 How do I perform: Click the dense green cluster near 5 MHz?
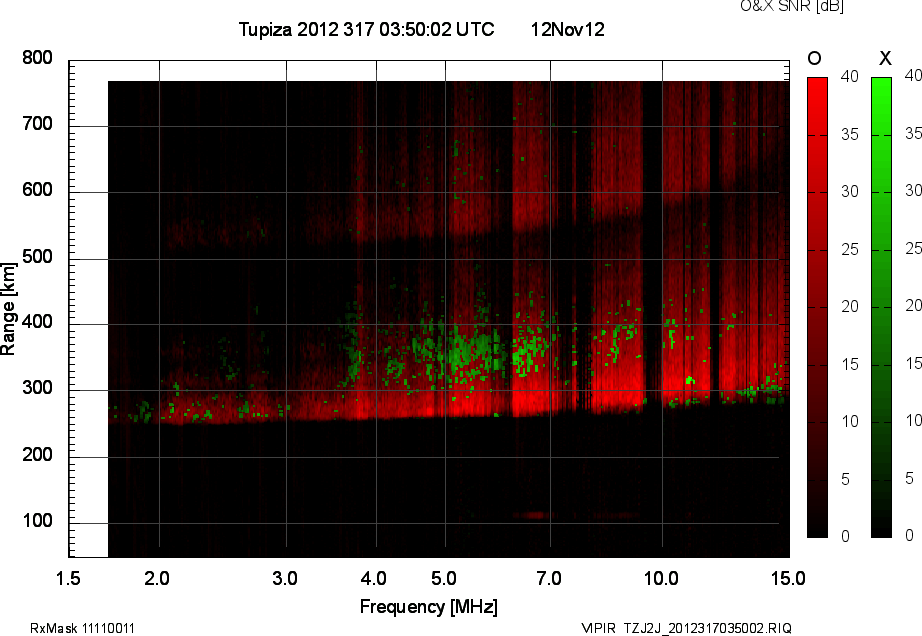pyautogui.click(x=465, y=350)
